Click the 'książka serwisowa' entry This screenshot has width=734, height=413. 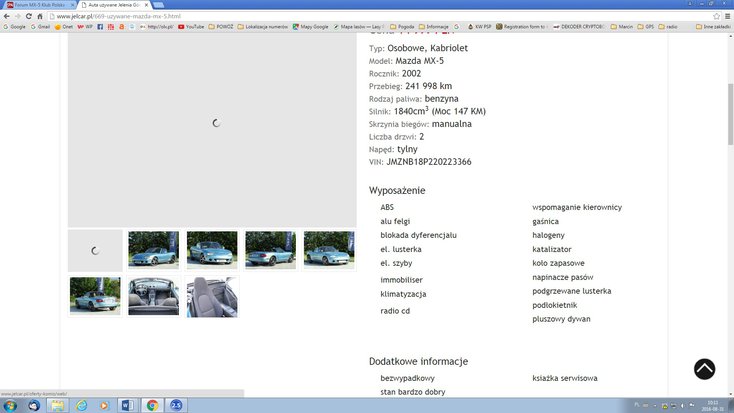(565, 378)
